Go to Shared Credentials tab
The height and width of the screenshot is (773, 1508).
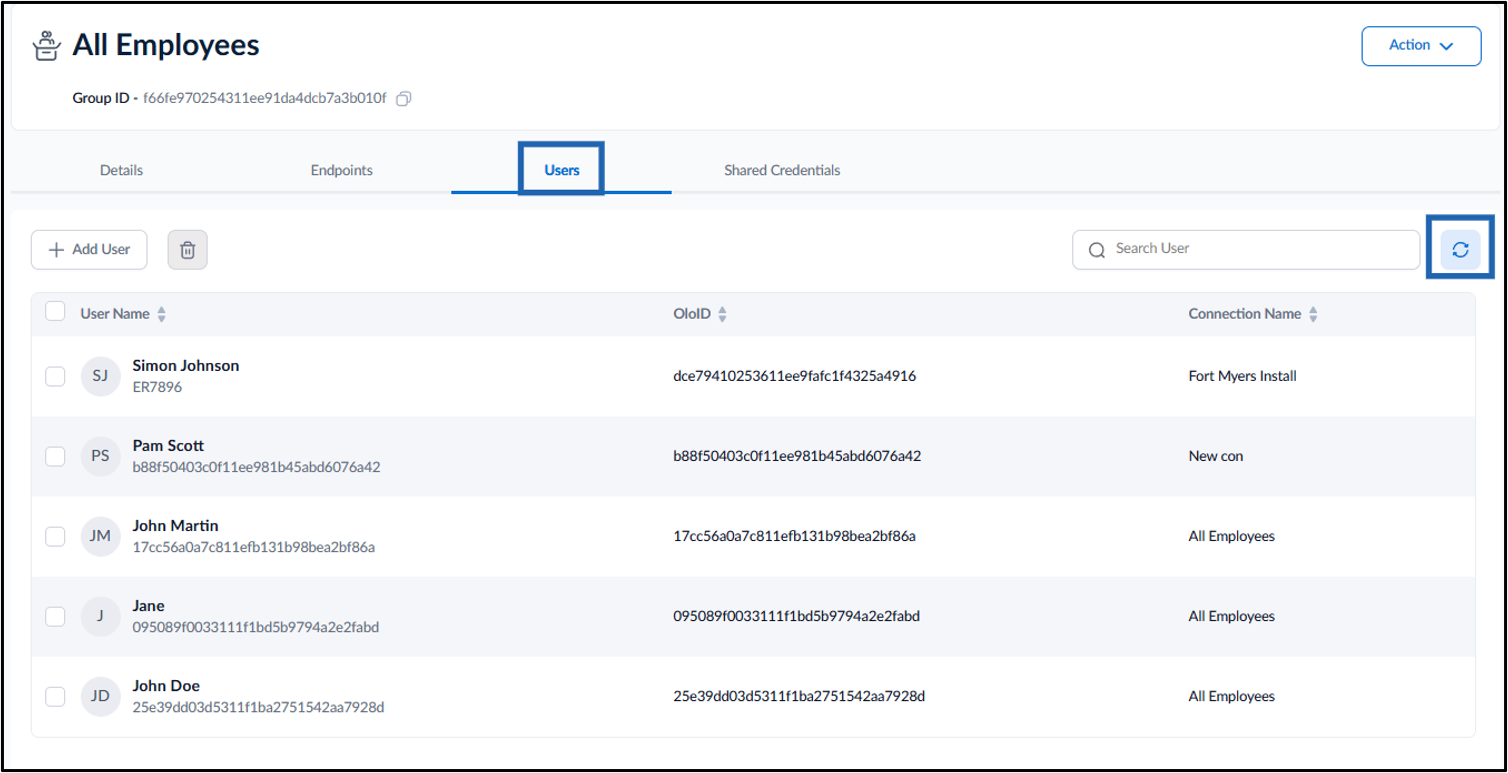click(782, 170)
